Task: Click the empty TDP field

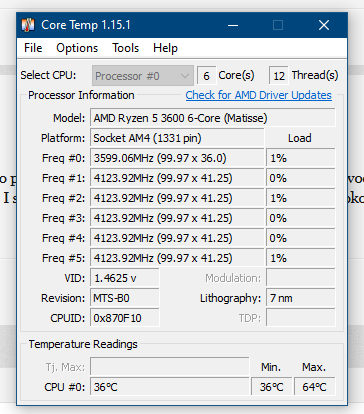Action: point(301,318)
